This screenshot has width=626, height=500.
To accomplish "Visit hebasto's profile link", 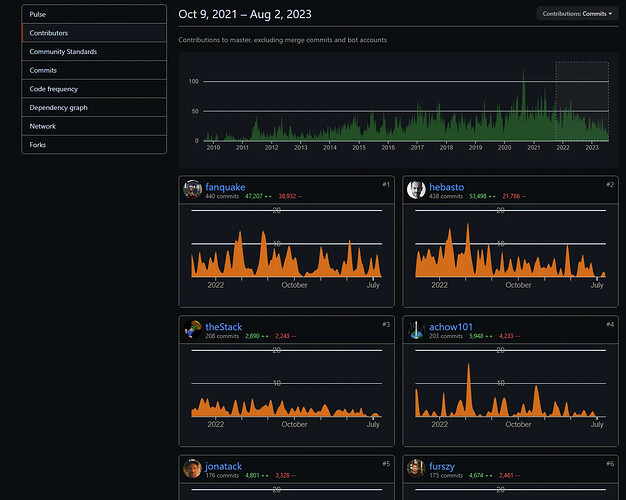I will (446, 187).
